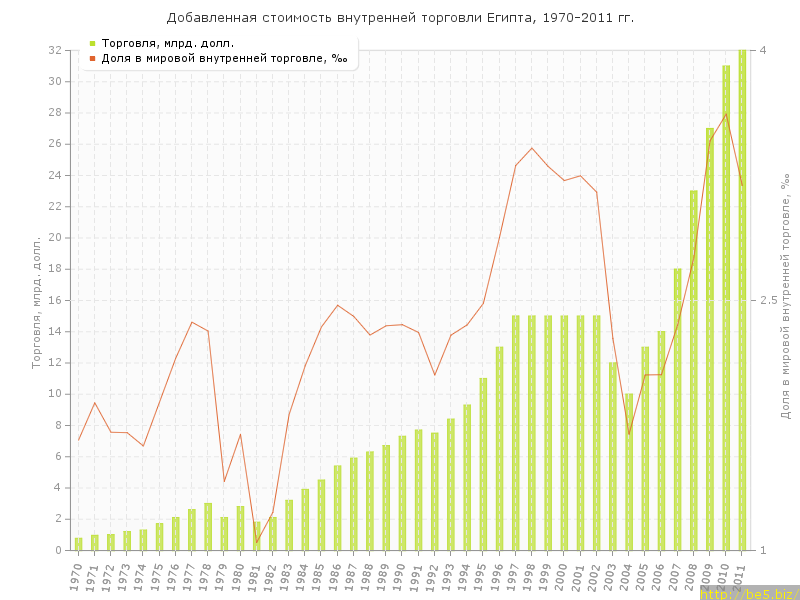
Task: Select the 2008 trade bar
Action: pos(694,370)
